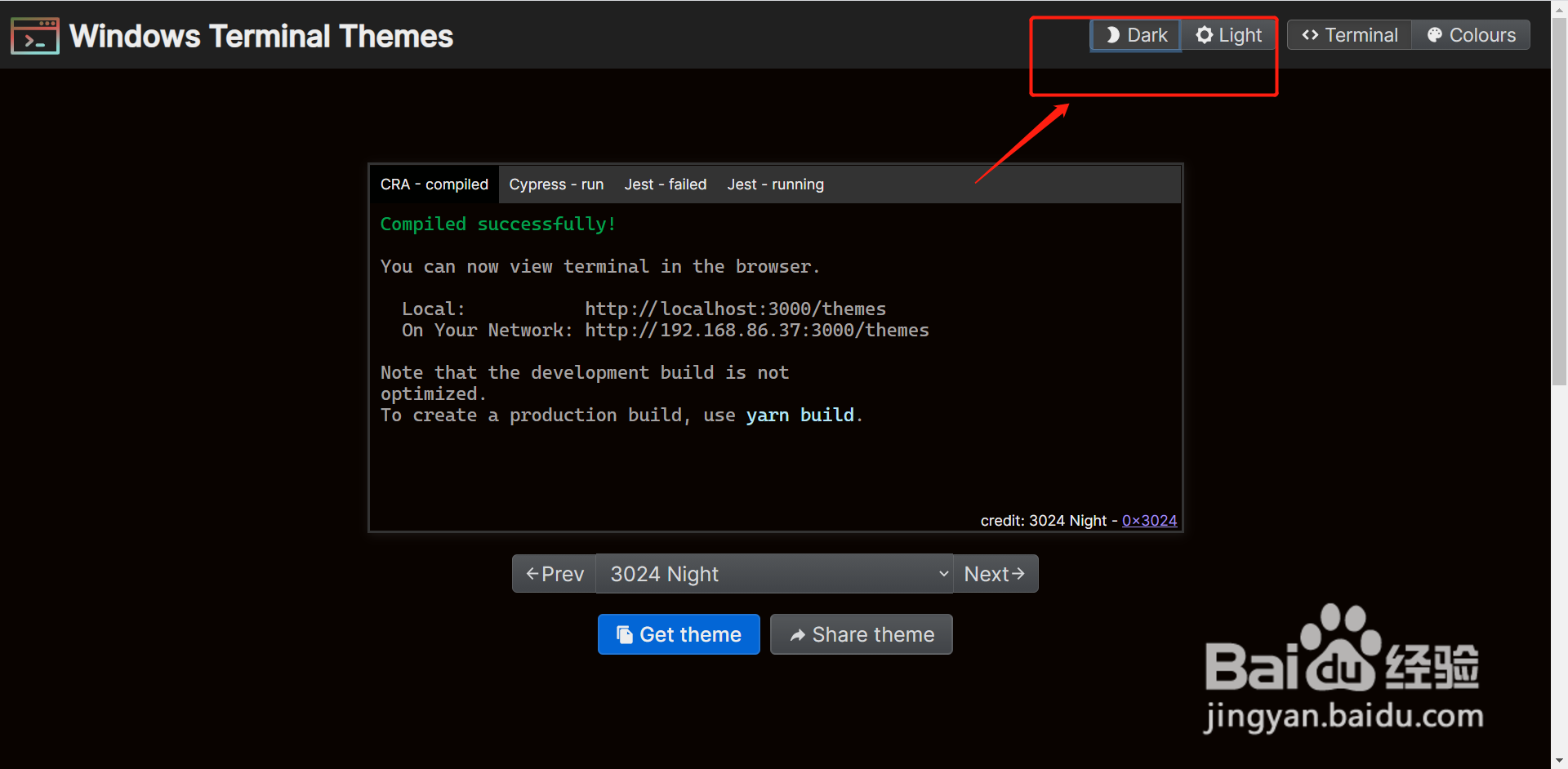Click the Windows Terminal Themes logo icon
This screenshot has width=1568, height=769.
34,35
